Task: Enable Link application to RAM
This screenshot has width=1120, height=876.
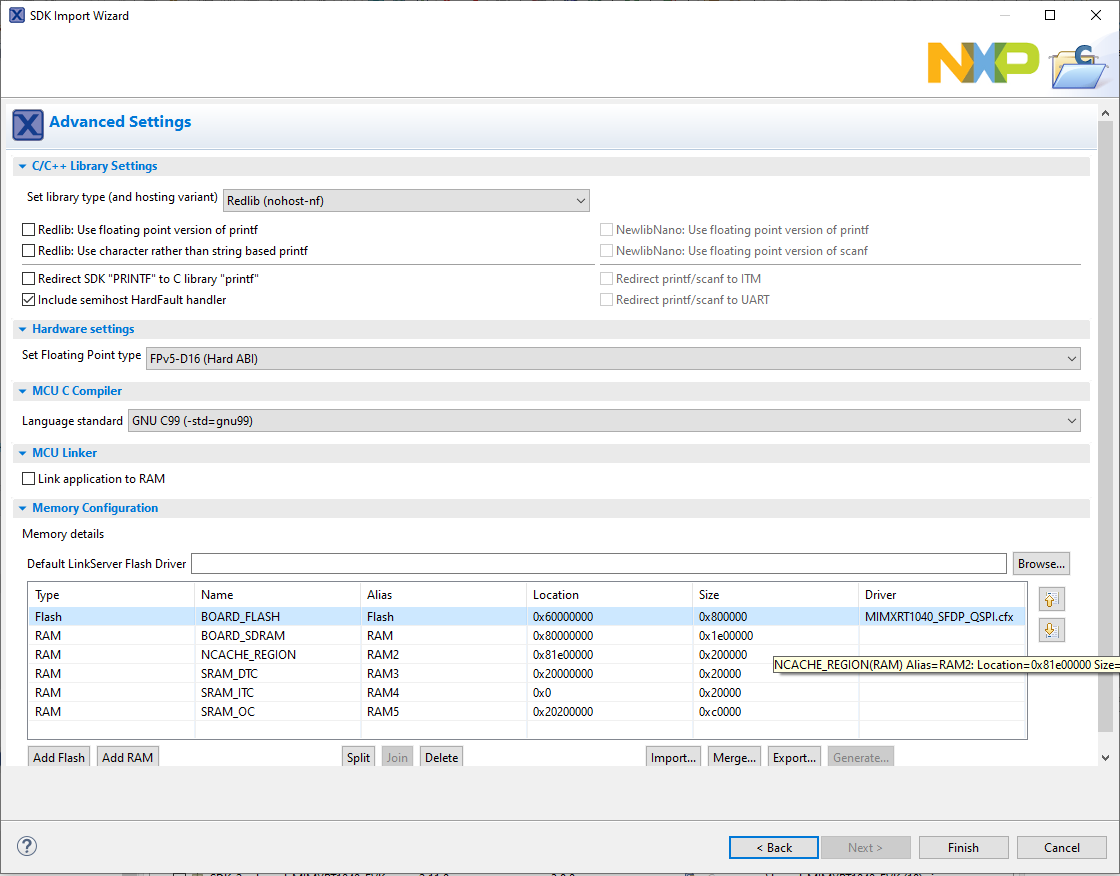Action: point(29,479)
